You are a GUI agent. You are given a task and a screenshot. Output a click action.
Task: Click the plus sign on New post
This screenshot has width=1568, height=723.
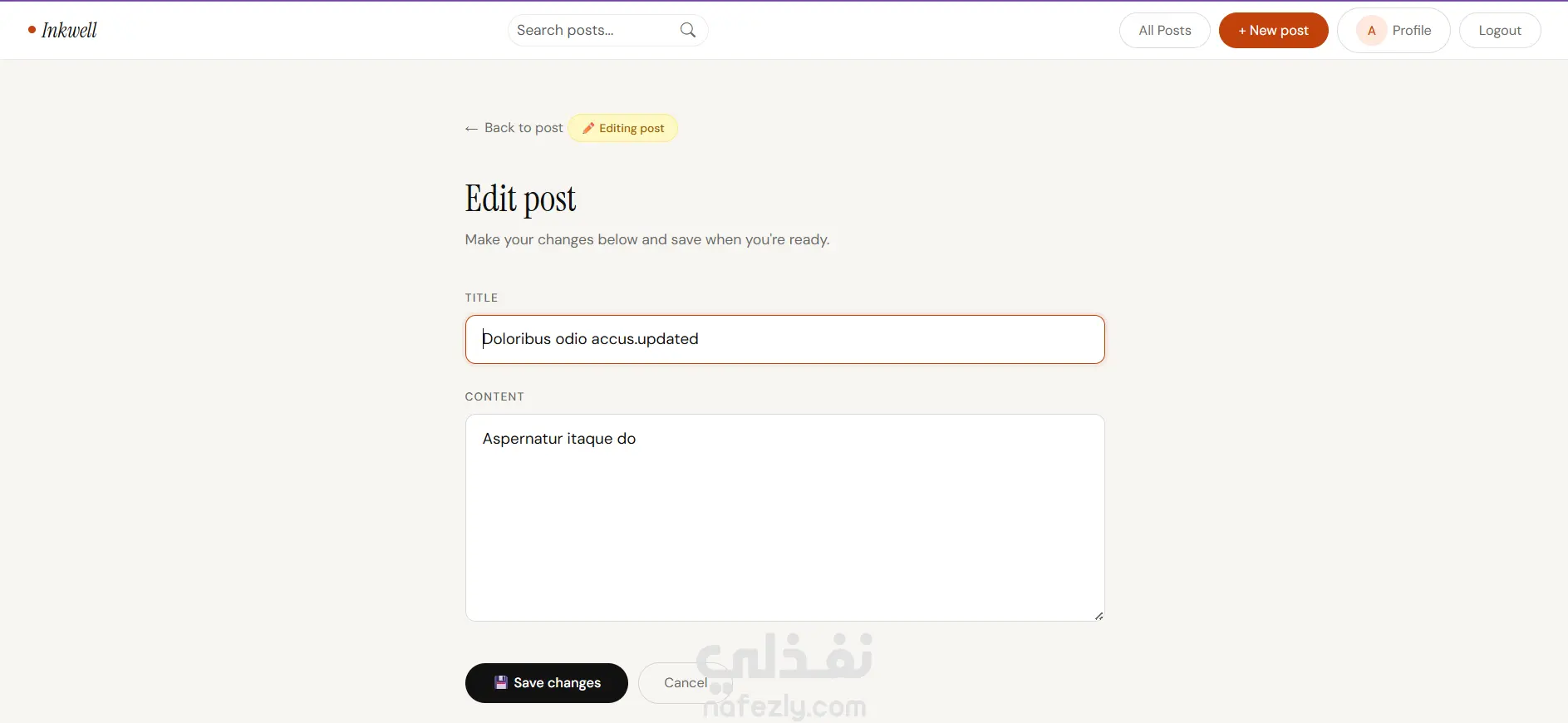1242,31
